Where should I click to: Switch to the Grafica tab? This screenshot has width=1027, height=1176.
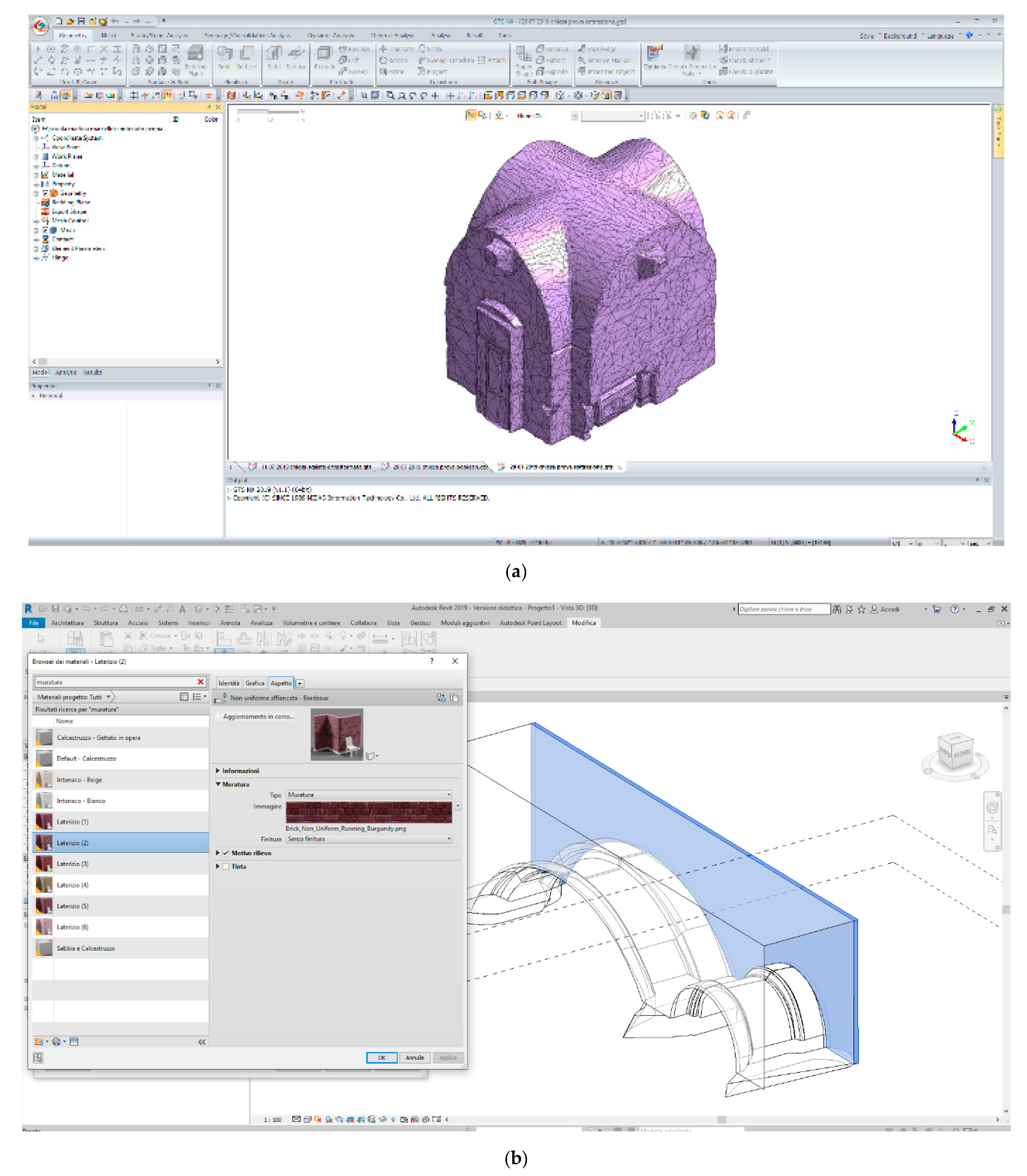point(255,683)
